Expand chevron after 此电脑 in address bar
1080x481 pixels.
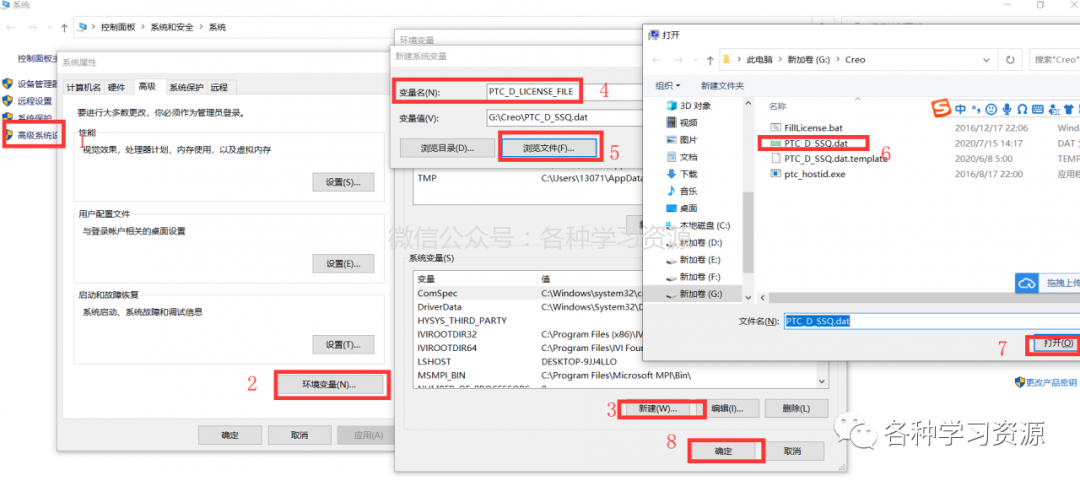click(779, 60)
